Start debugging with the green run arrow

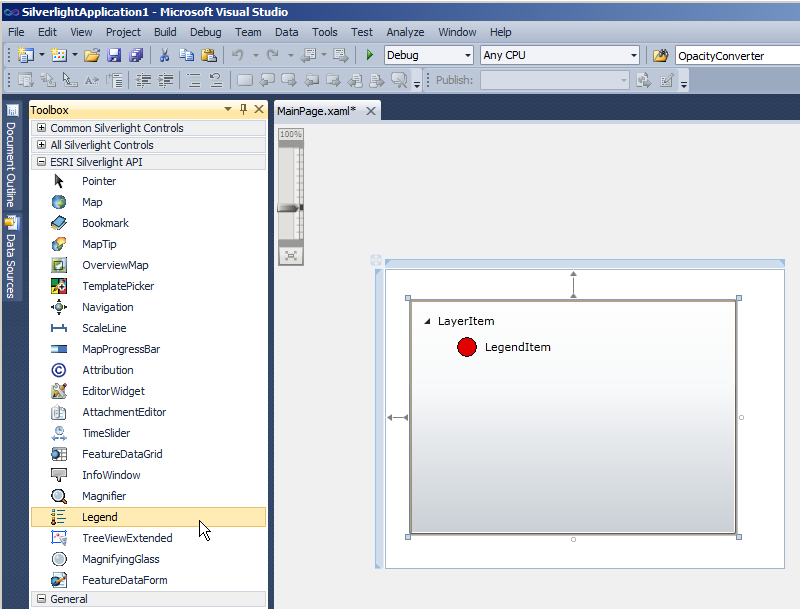pos(368,55)
